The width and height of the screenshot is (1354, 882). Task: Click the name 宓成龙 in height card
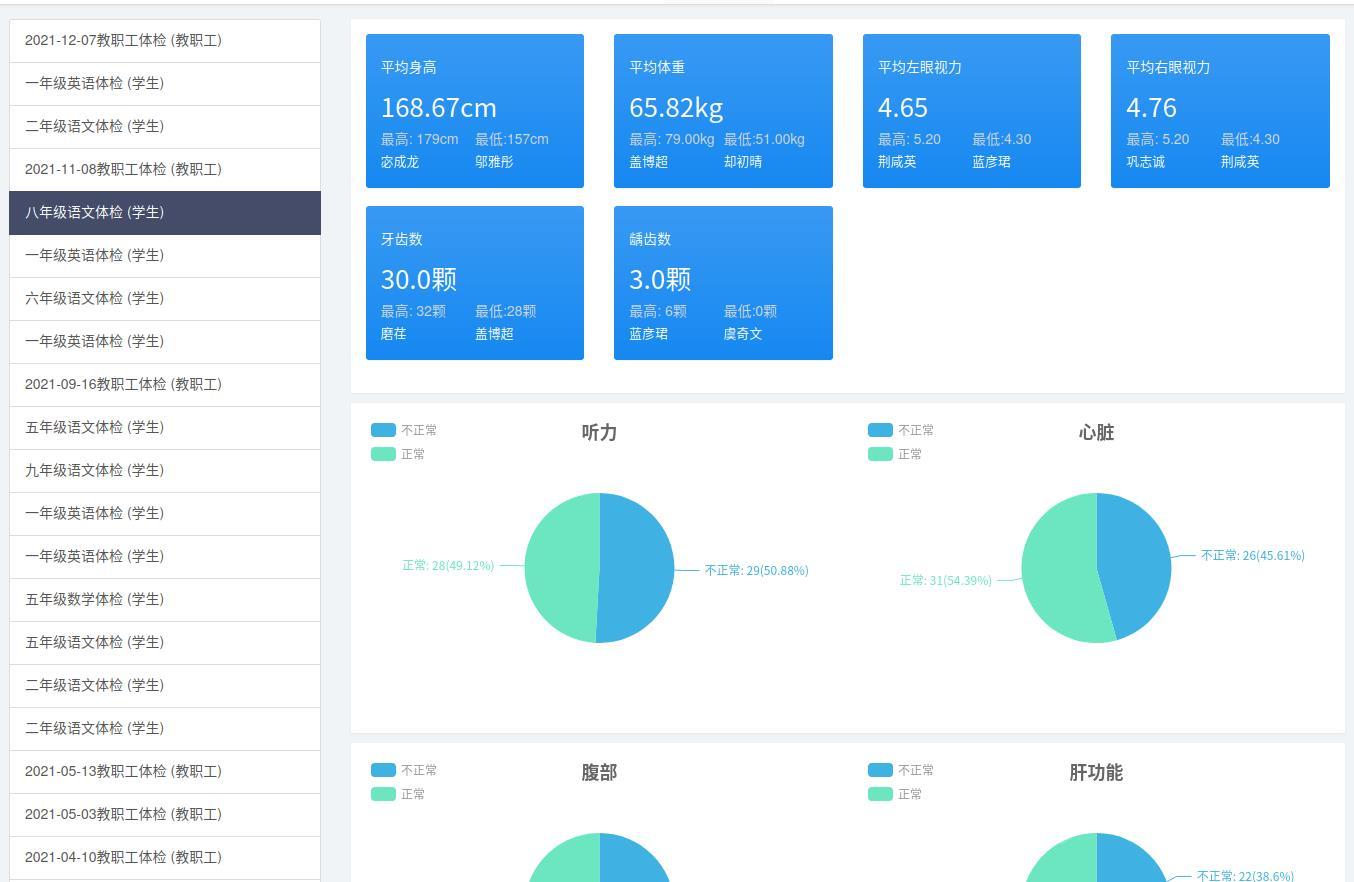coord(400,162)
